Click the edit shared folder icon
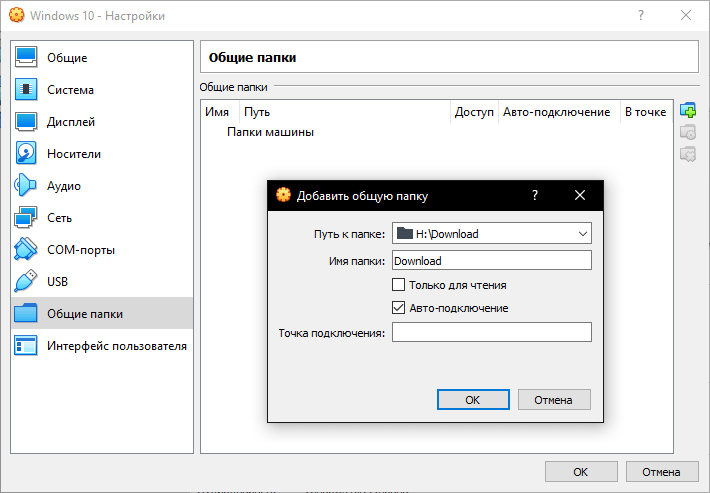The image size is (710, 493). point(688,132)
